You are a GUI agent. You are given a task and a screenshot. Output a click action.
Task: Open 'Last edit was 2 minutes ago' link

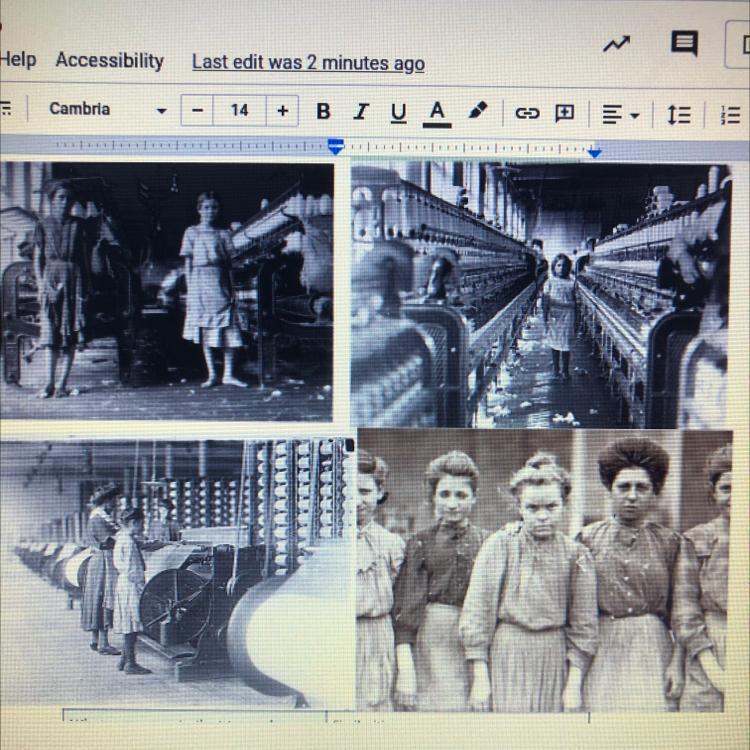308,63
